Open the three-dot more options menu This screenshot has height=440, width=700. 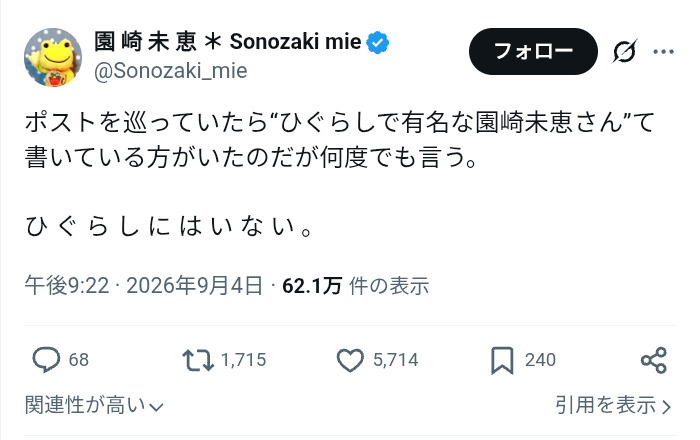(663, 52)
